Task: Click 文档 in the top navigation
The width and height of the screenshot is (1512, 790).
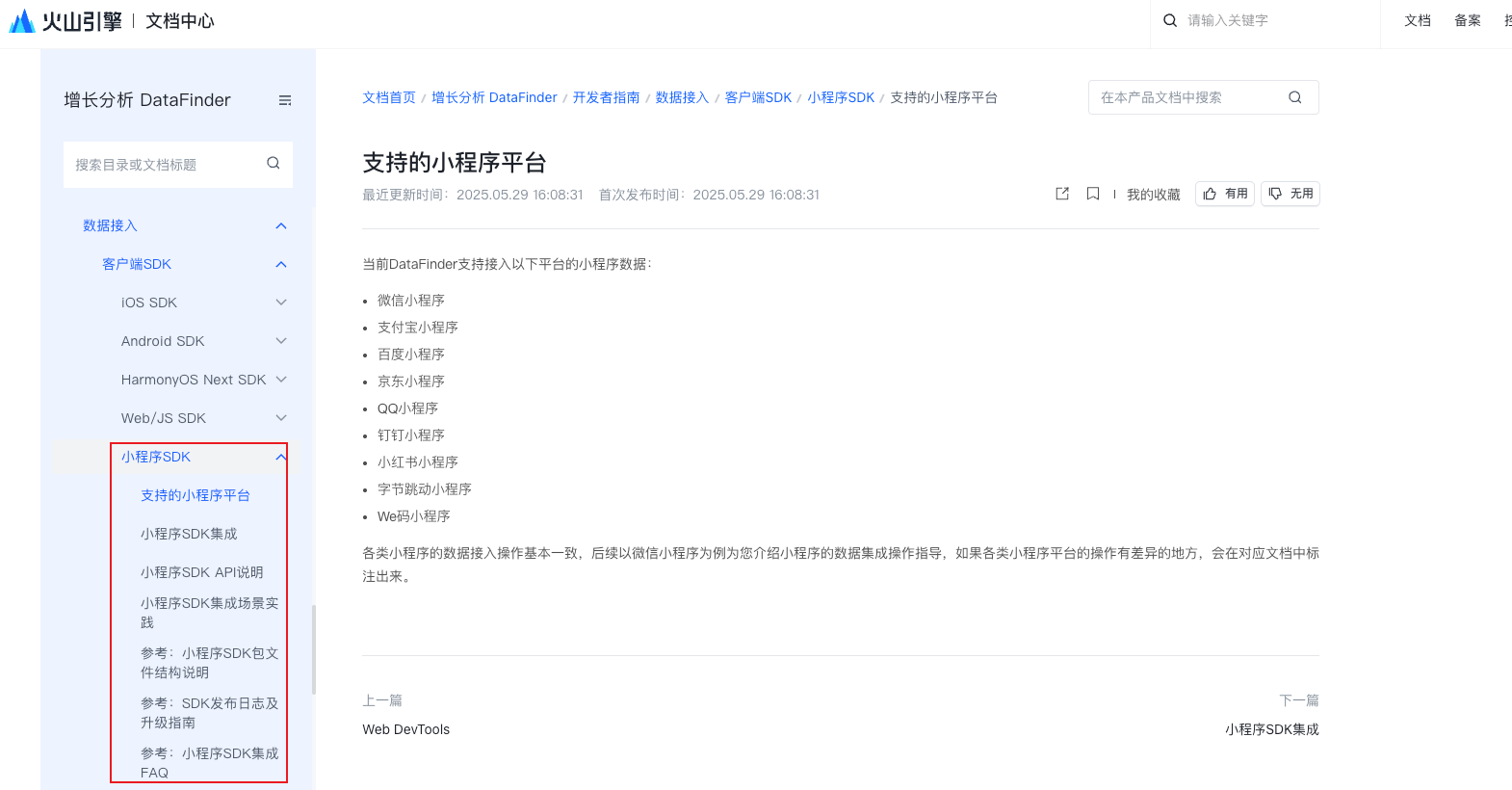Action: 1418,20
